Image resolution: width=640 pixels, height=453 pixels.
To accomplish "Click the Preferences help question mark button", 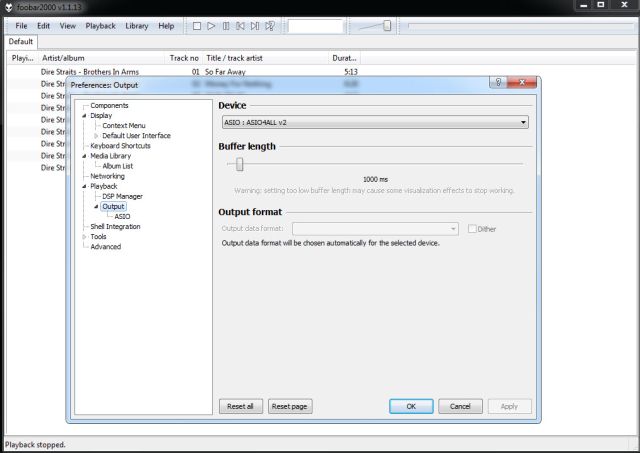I will click(x=498, y=82).
